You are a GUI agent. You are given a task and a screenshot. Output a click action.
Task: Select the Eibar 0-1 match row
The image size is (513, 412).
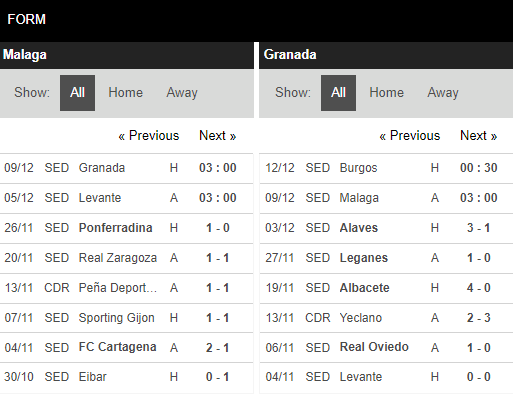[127, 377]
